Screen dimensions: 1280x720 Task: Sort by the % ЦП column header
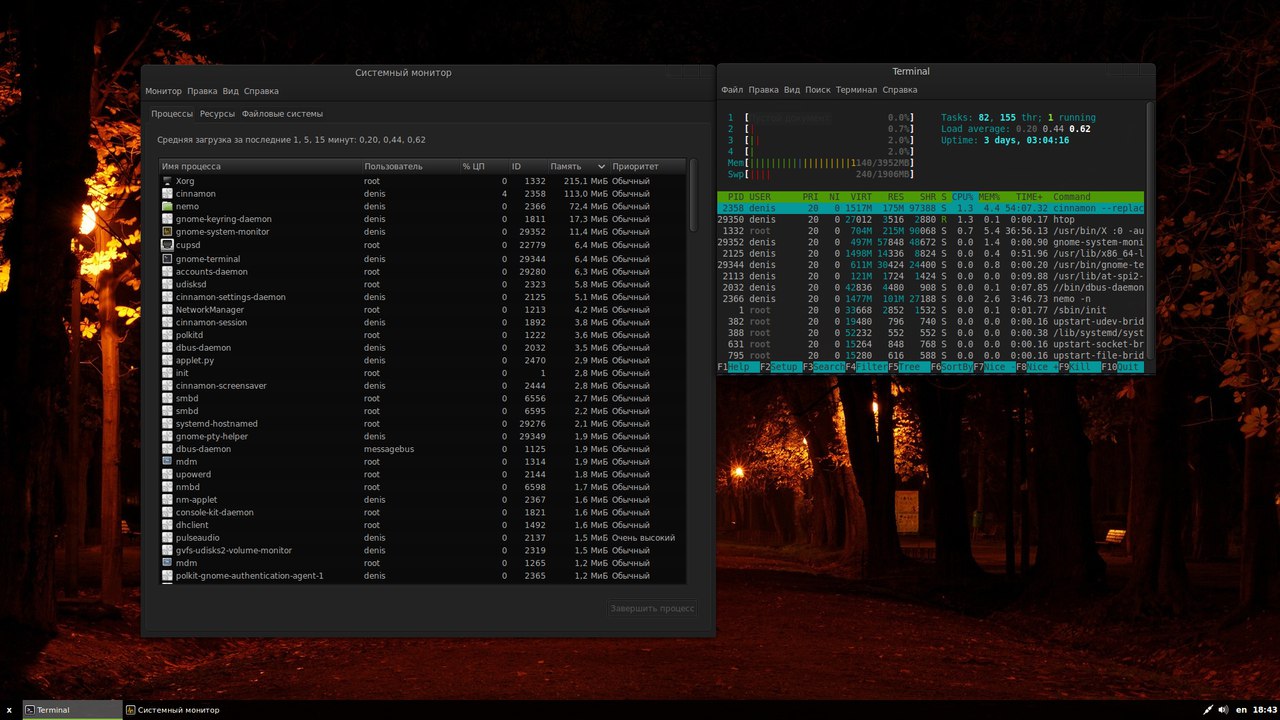coord(473,166)
